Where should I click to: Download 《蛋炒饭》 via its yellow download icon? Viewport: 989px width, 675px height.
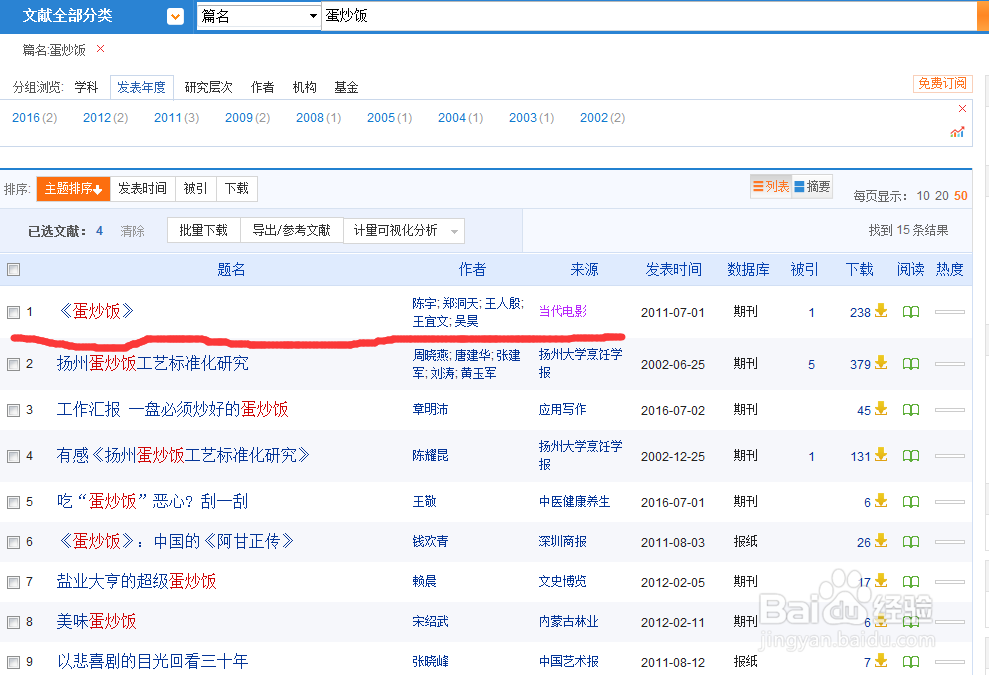pyautogui.click(x=879, y=311)
